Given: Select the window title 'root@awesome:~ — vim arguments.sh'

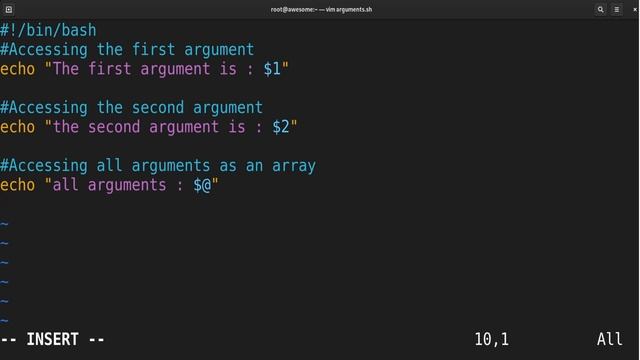Looking at the screenshot, I should coord(321,9).
